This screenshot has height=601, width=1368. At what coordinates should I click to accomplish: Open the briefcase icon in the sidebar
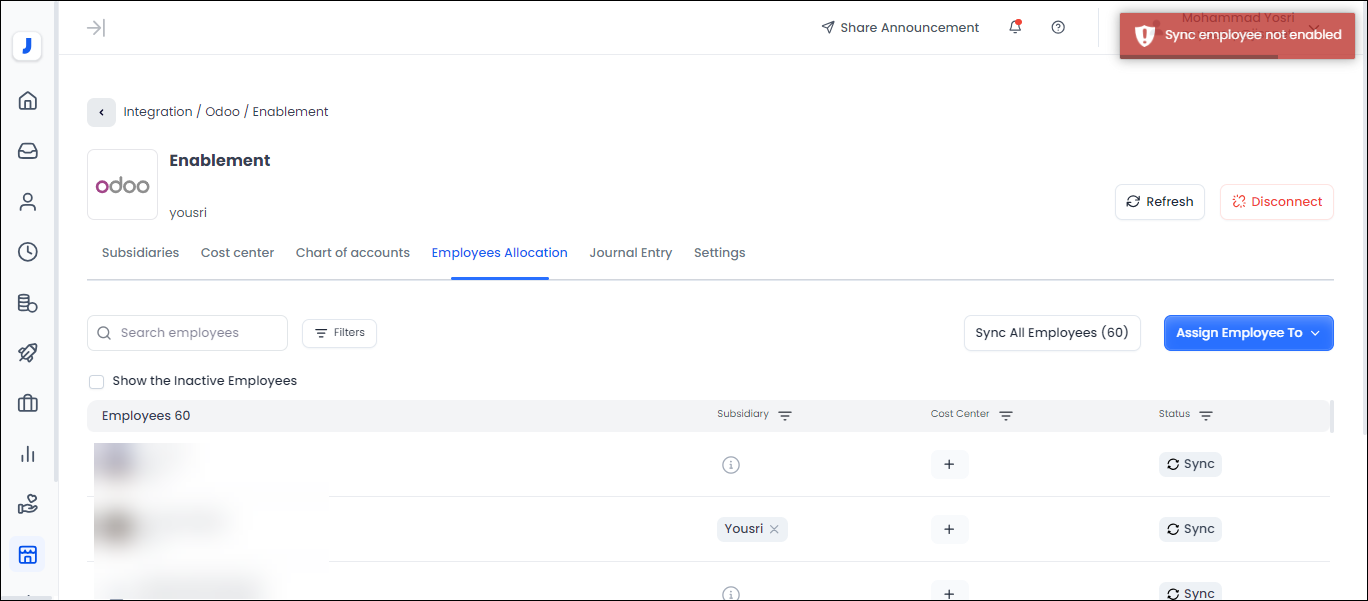pos(28,403)
